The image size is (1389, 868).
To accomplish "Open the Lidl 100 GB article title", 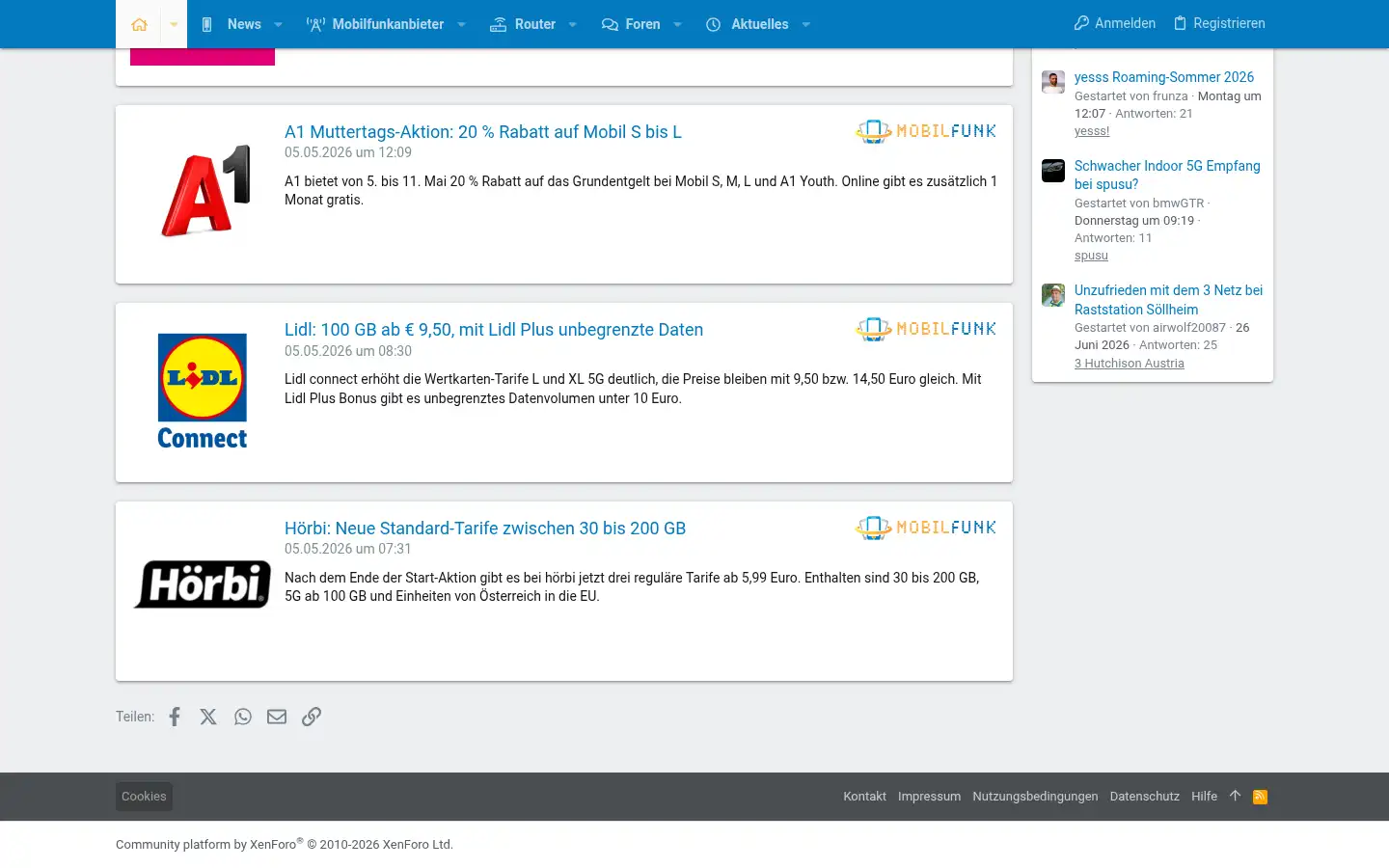I will tap(494, 330).
